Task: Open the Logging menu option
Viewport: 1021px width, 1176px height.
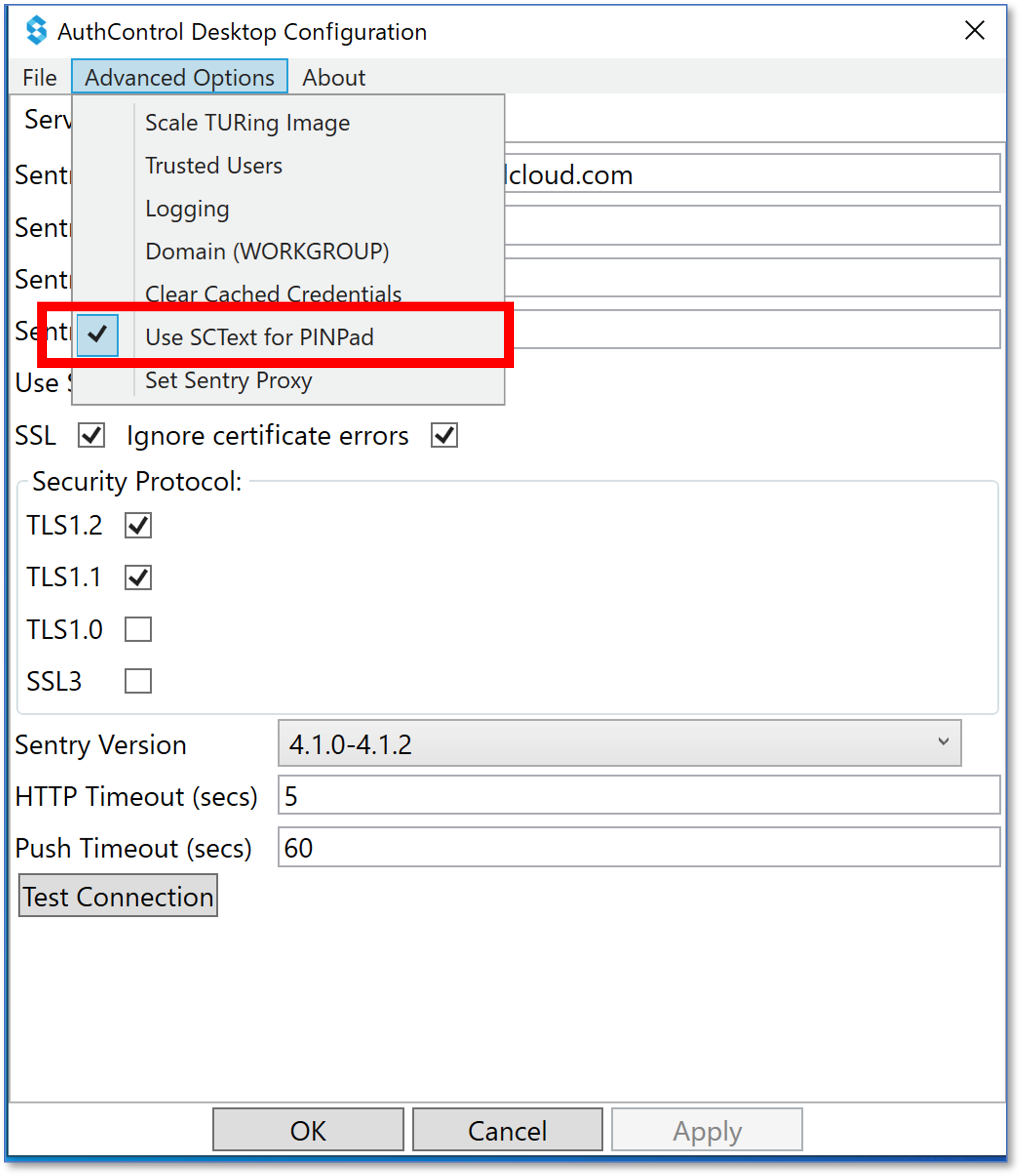Action: (288, 209)
